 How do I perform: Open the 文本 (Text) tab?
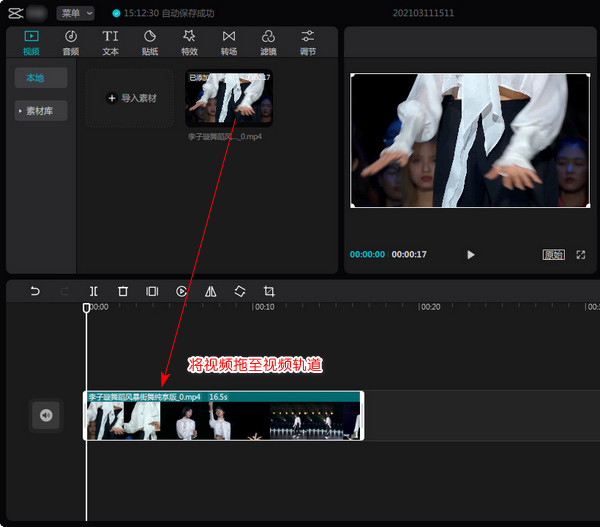coord(110,43)
